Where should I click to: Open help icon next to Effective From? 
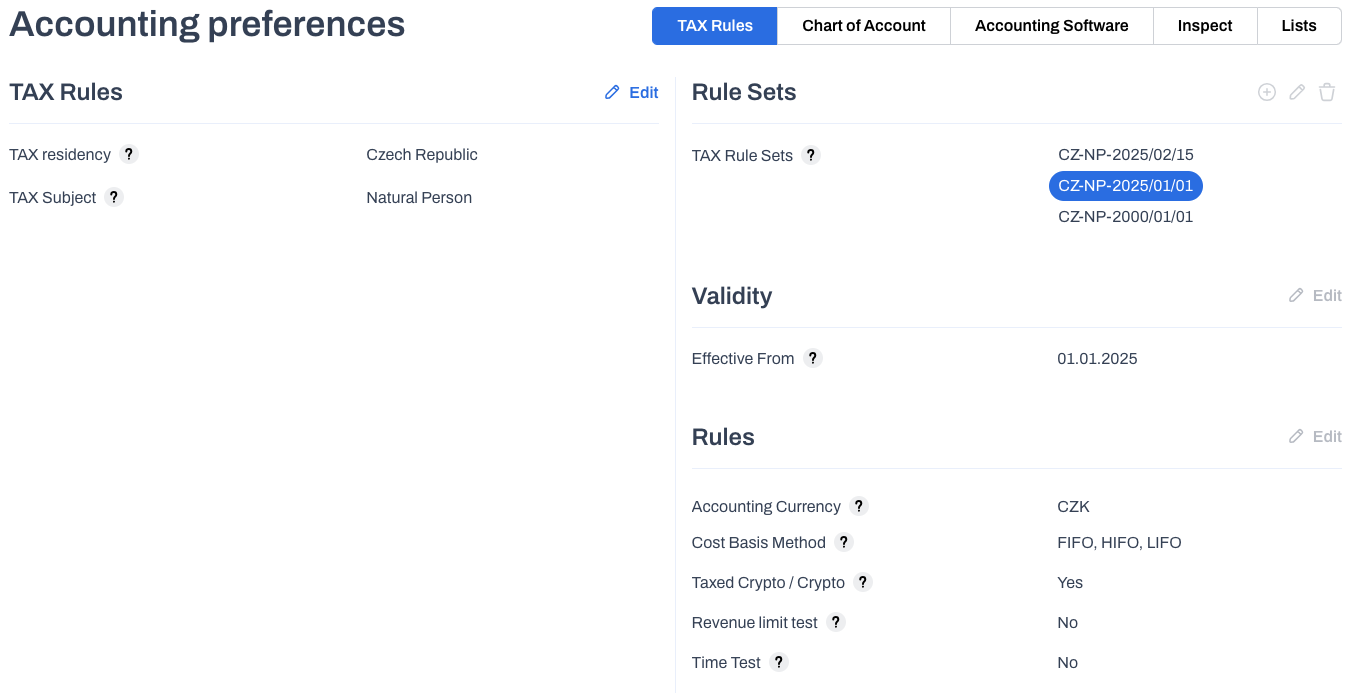(x=813, y=358)
